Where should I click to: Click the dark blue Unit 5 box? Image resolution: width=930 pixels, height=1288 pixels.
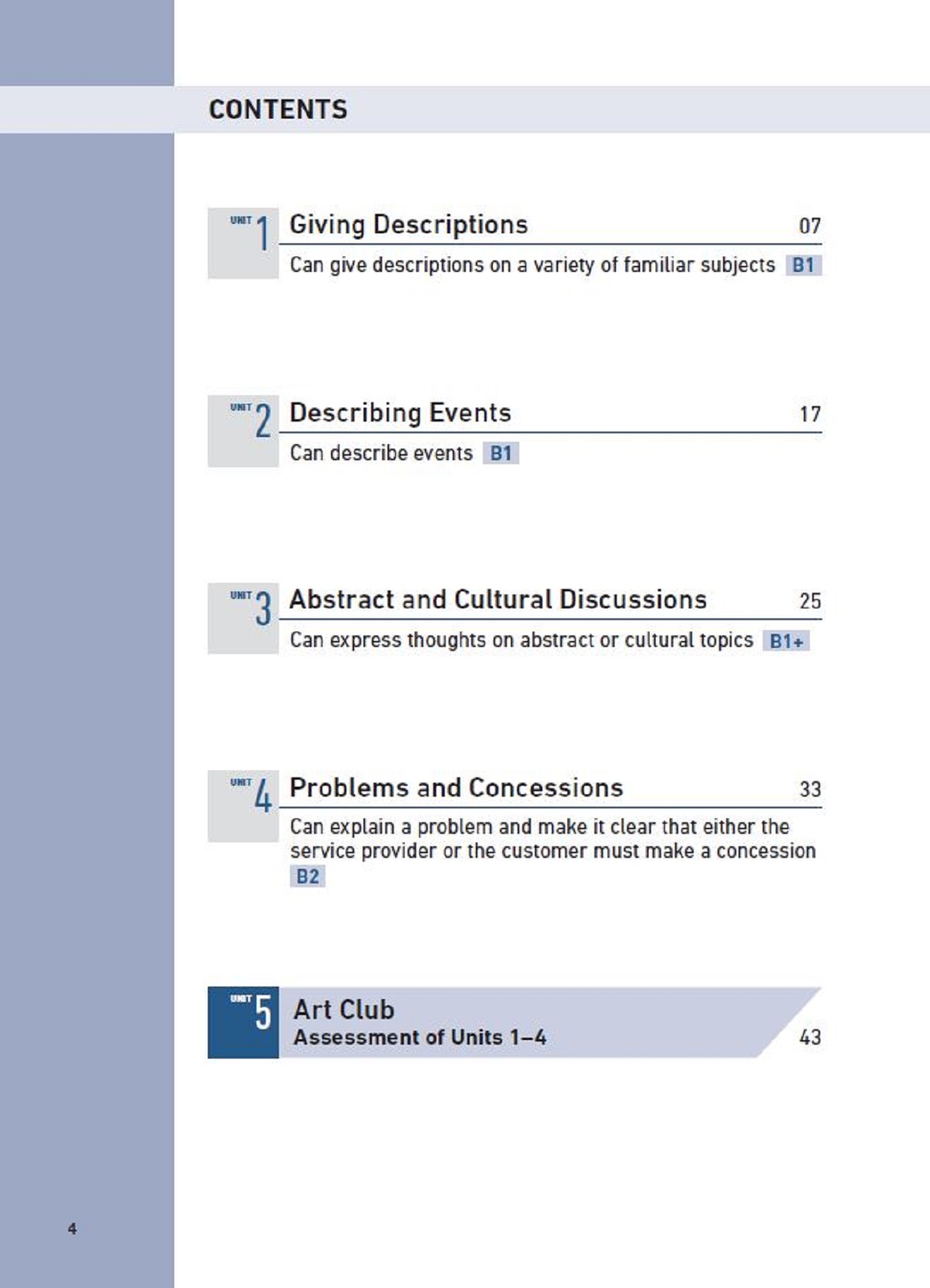pos(243,1022)
